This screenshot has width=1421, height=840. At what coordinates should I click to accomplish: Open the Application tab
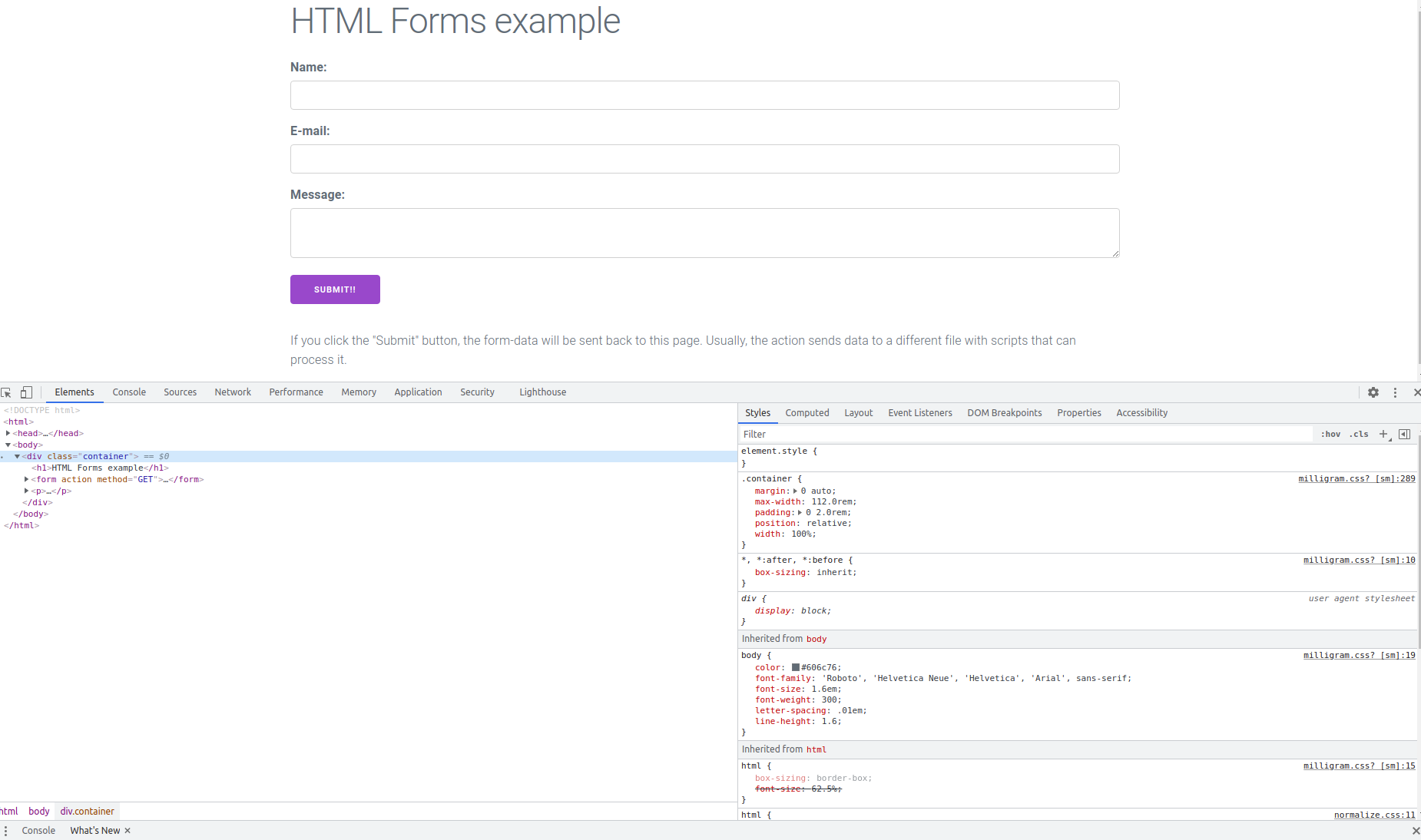418,392
